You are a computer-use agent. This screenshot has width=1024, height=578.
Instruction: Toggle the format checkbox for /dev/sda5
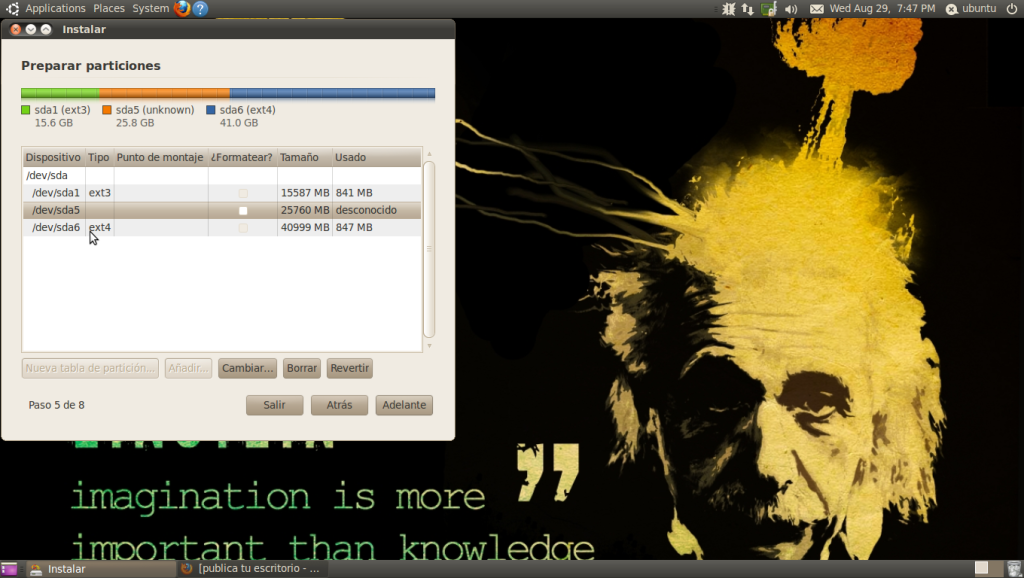pos(243,210)
